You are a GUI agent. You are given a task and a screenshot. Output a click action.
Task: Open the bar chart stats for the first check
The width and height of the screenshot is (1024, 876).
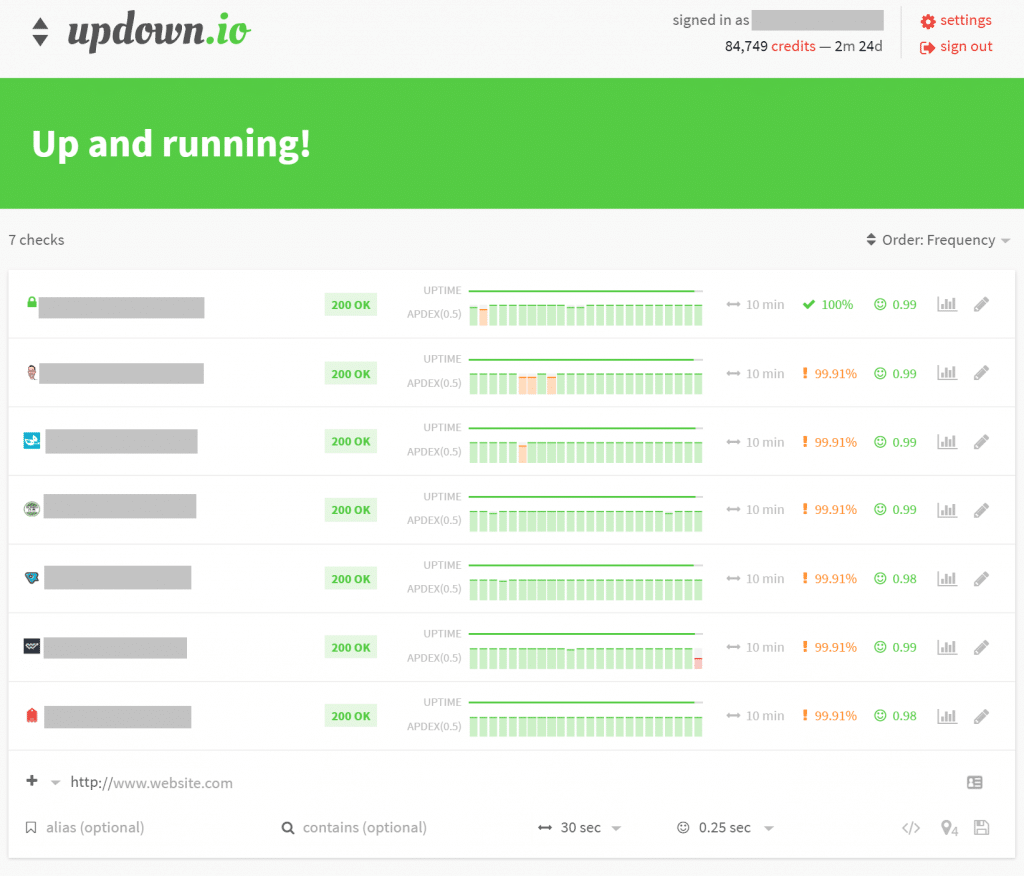click(x=947, y=304)
